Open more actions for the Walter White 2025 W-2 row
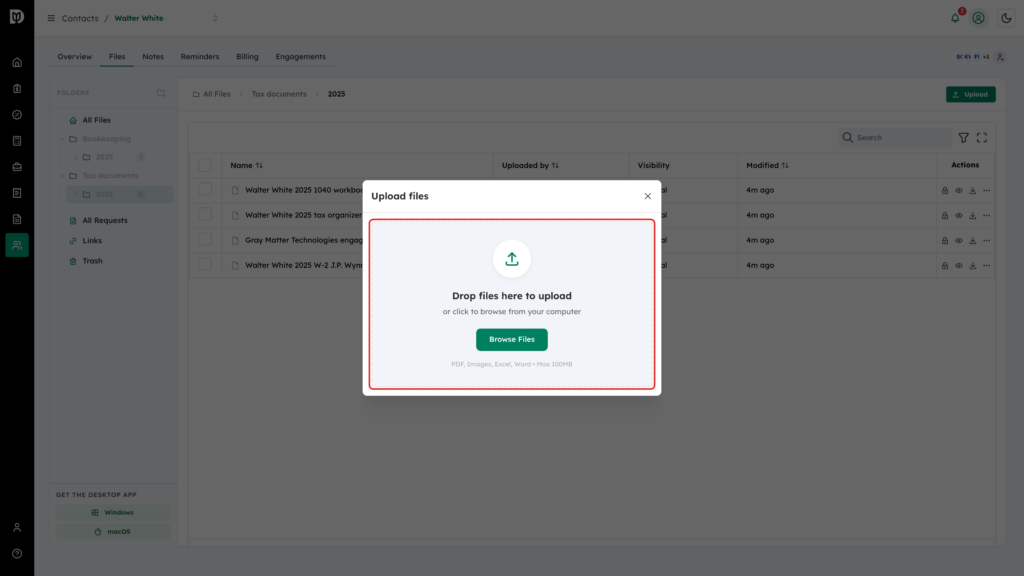The image size is (1024, 576). pyautogui.click(x=987, y=266)
